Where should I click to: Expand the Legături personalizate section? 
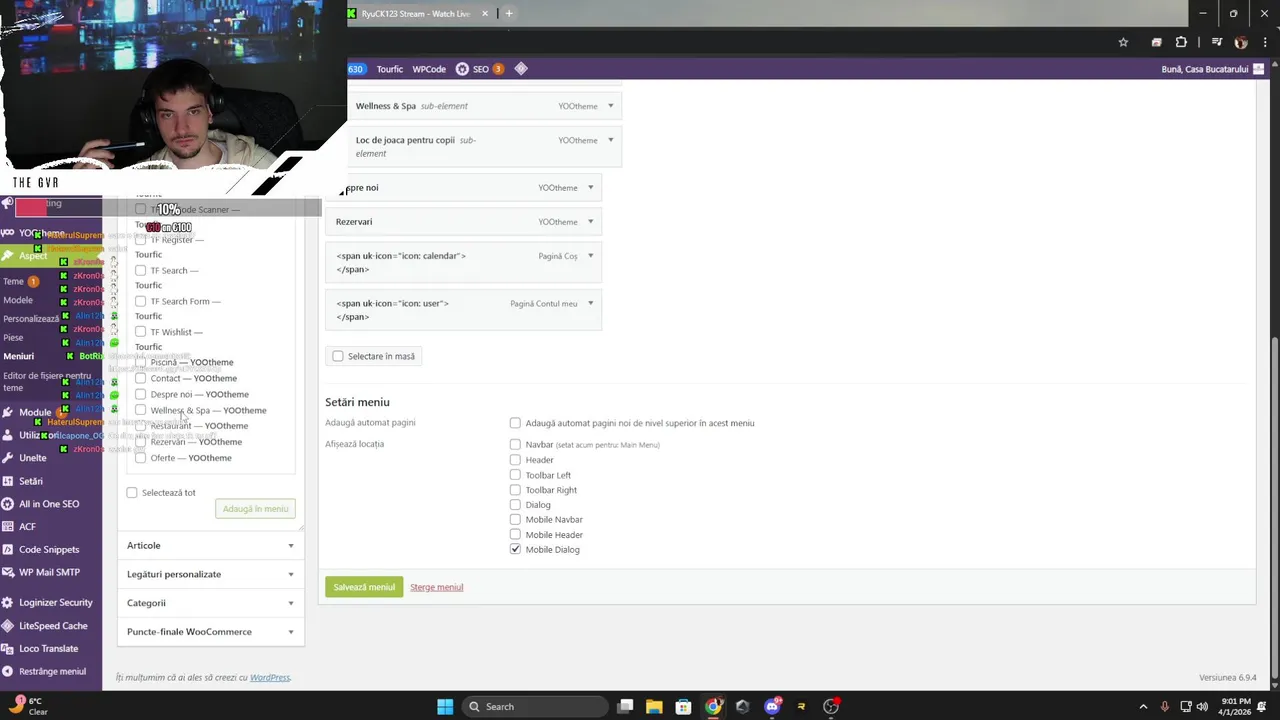click(211, 574)
